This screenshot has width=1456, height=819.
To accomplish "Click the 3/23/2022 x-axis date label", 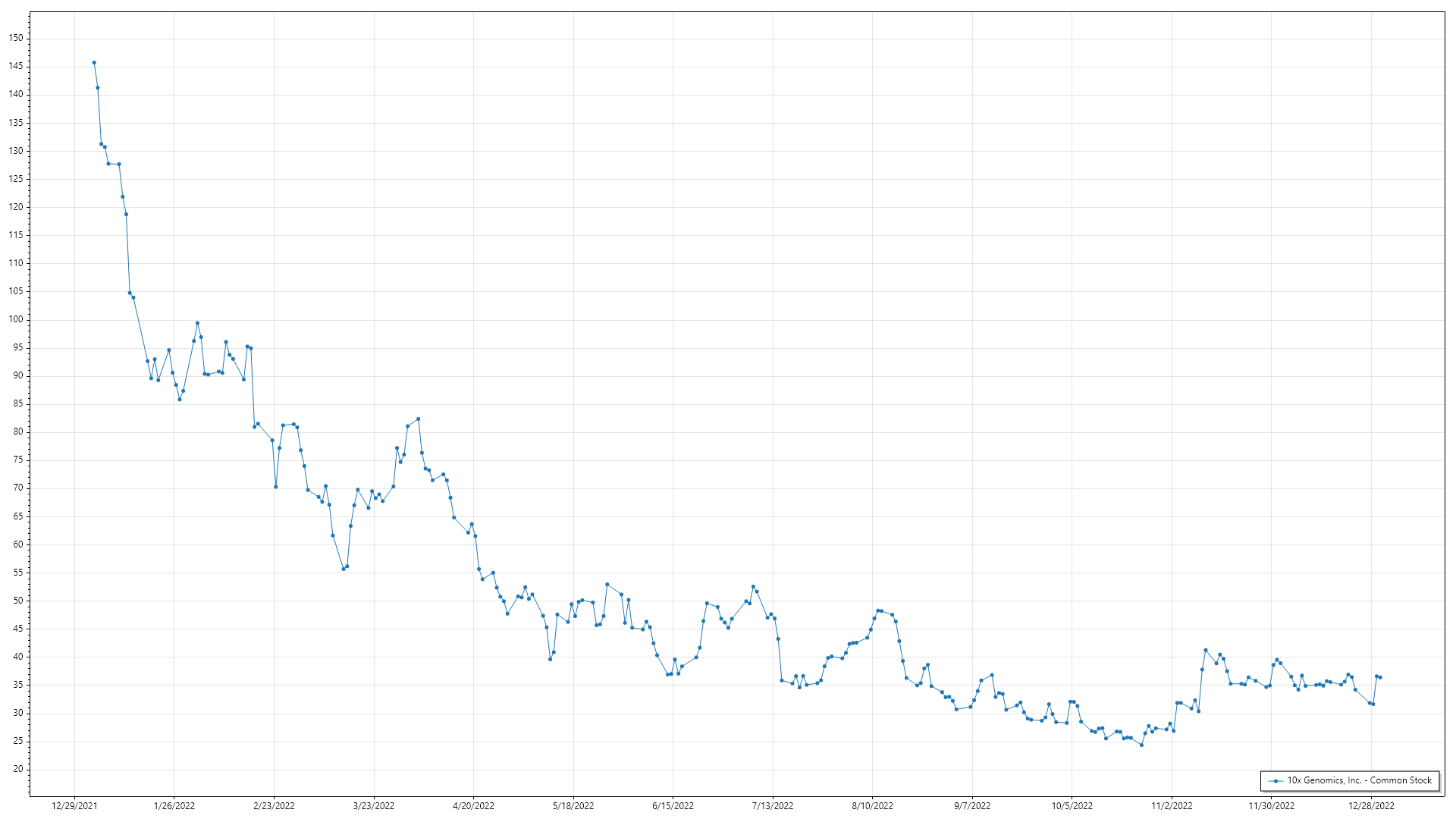I will (374, 805).
